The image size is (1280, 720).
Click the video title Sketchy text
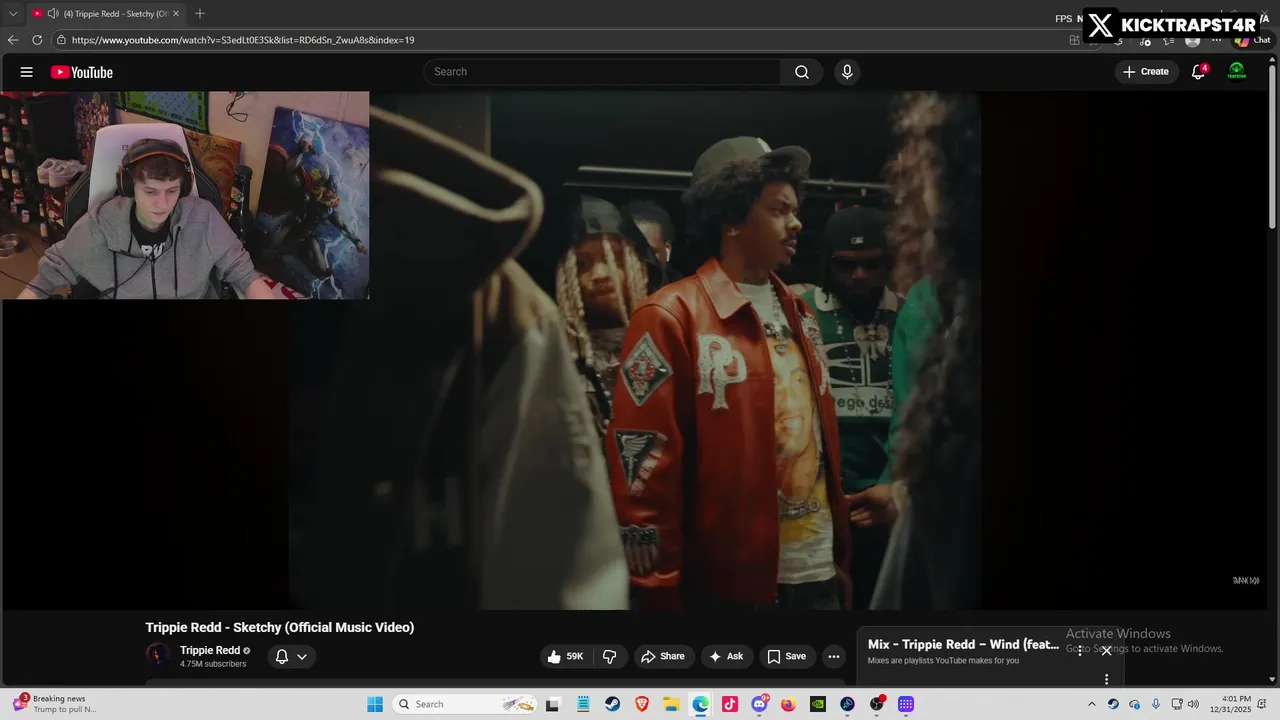(280, 627)
